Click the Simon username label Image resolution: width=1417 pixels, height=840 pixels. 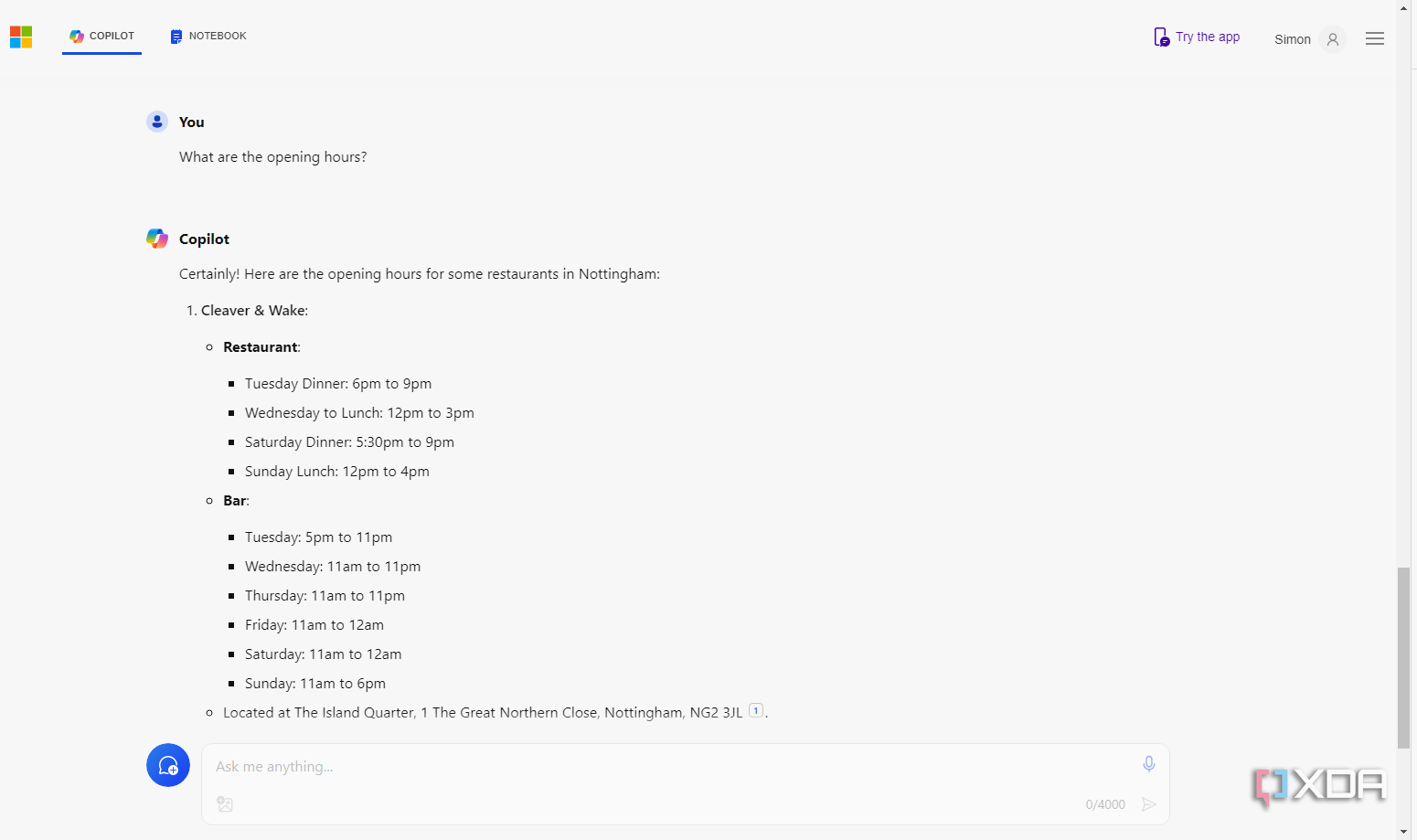tap(1293, 39)
